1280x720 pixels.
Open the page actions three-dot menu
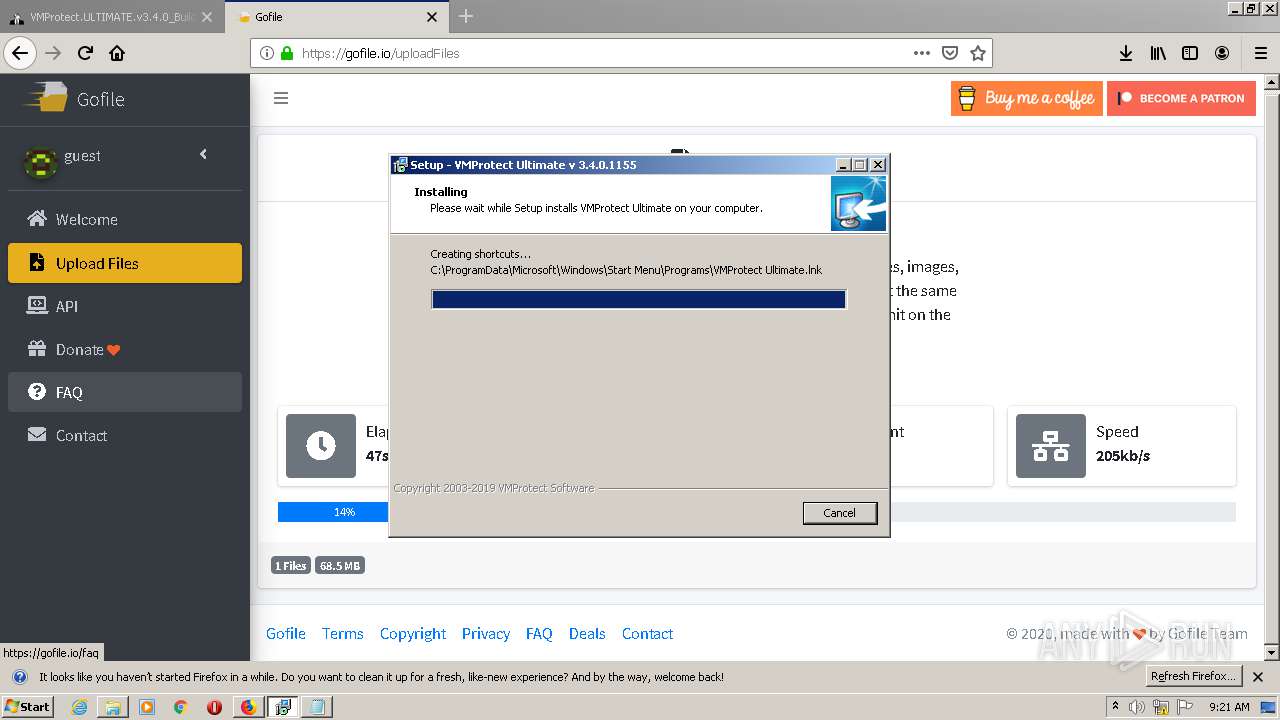point(922,53)
